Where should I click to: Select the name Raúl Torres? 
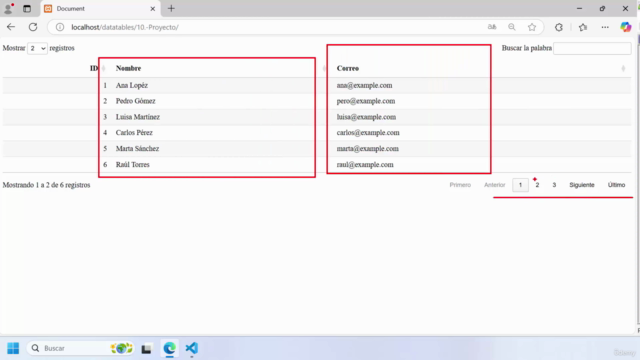[132, 164]
